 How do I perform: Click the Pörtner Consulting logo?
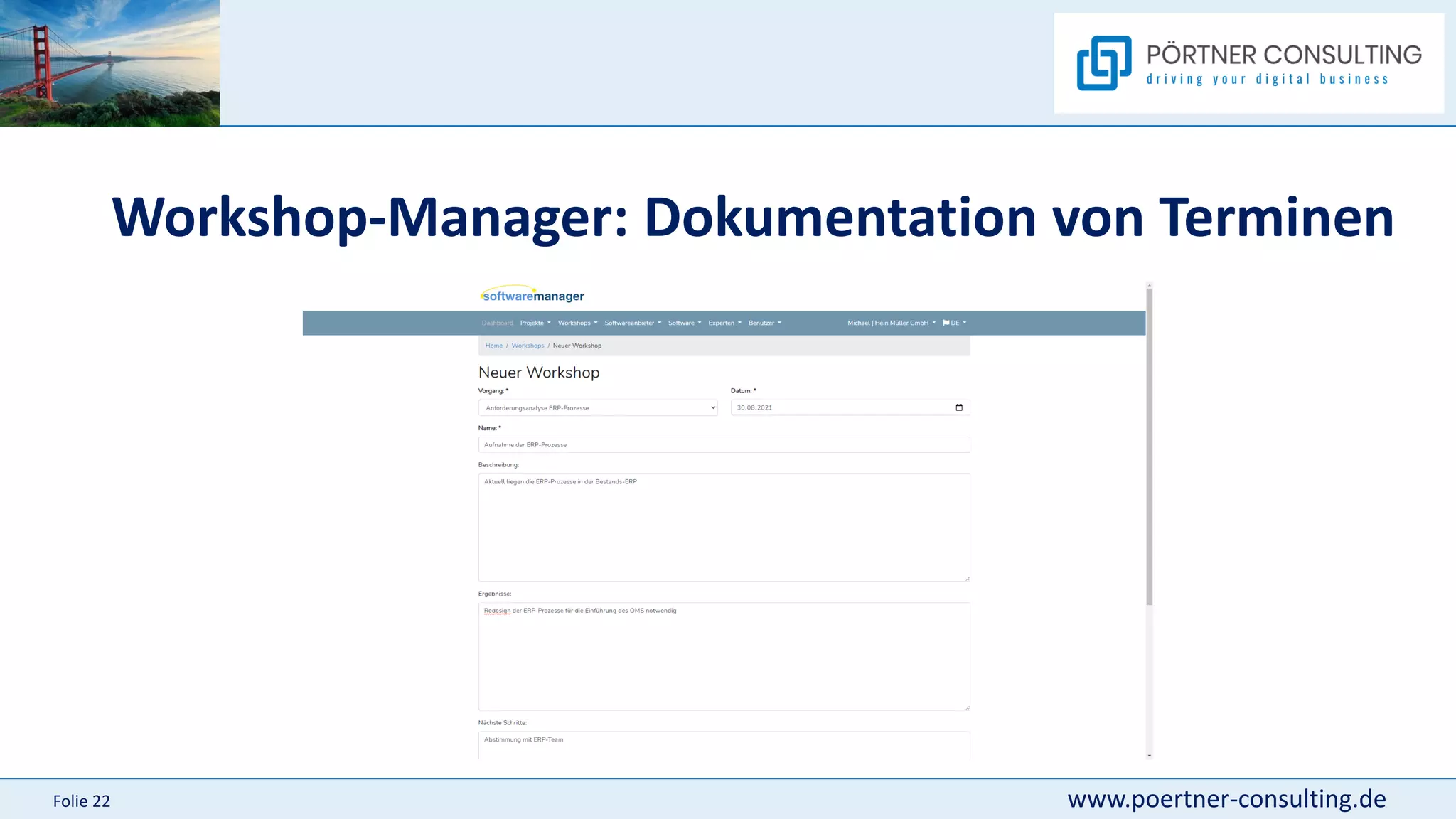tap(1248, 63)
